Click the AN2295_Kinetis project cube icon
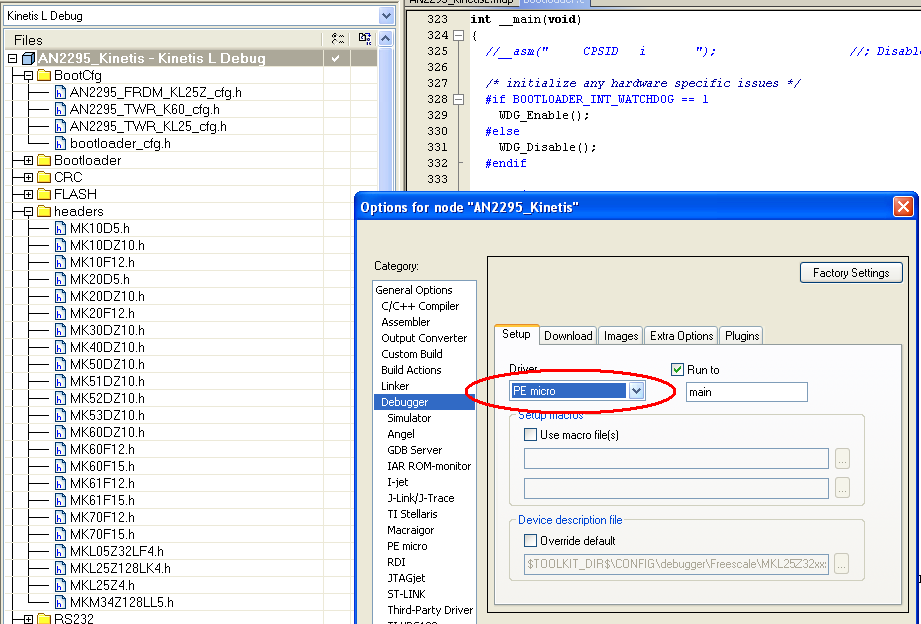 [28, 58]
